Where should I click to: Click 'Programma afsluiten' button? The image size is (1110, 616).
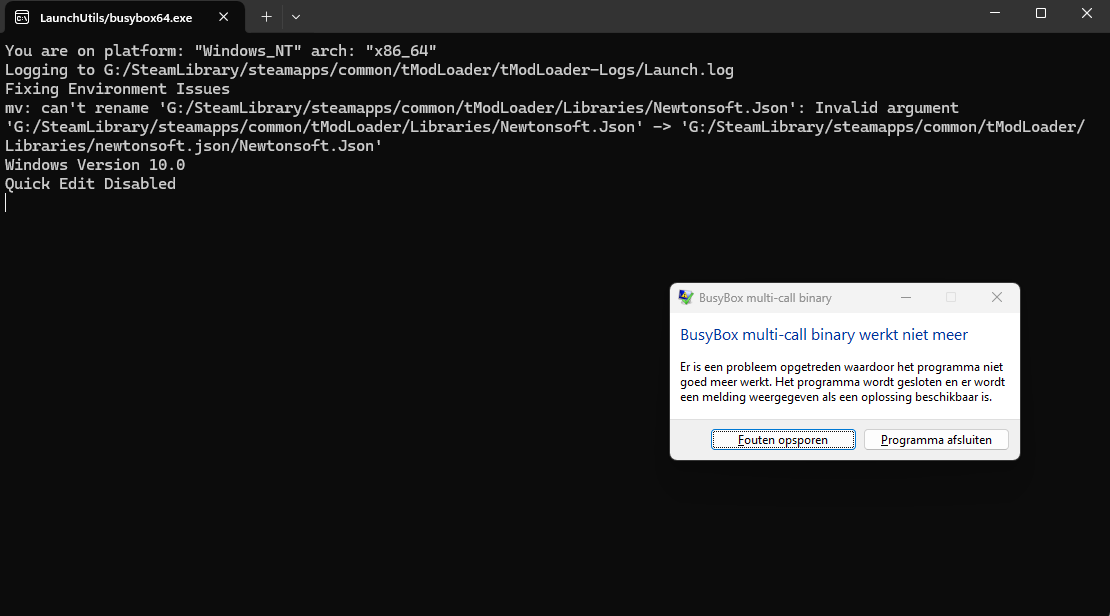(x=936, y=440)
